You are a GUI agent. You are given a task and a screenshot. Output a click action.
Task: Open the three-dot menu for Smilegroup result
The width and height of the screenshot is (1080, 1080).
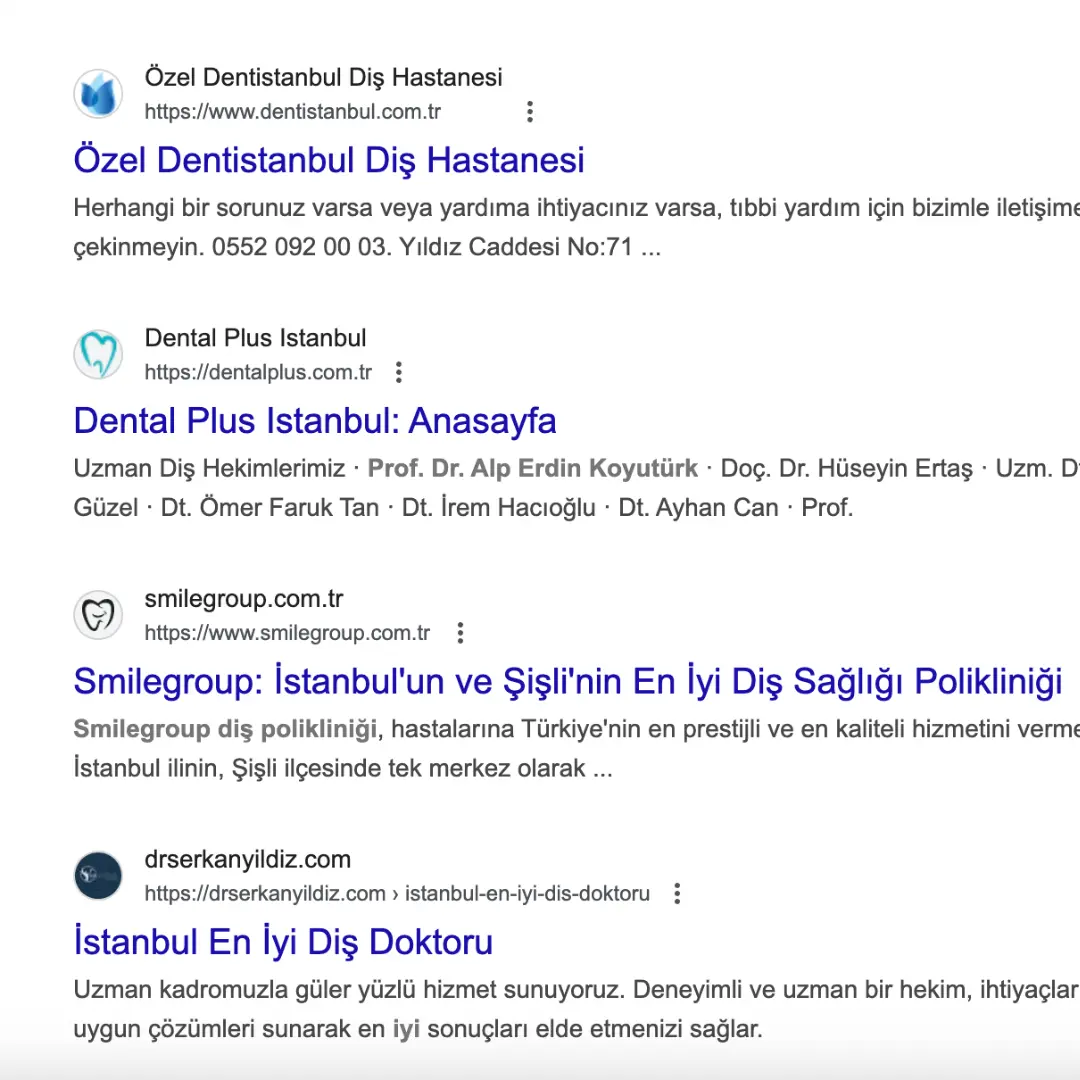click(x=460, y=632)
